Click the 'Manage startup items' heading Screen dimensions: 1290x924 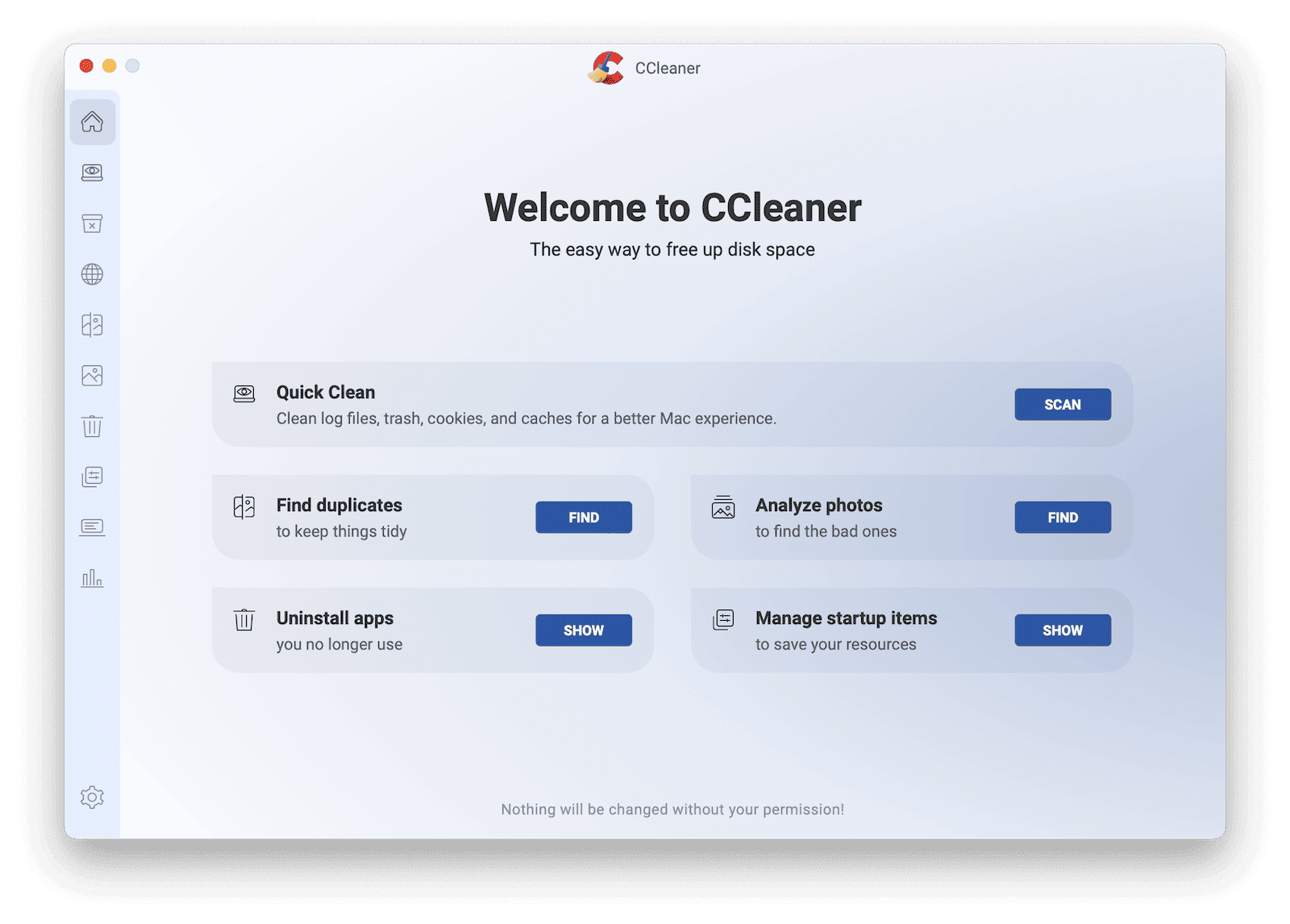[847, 618]
